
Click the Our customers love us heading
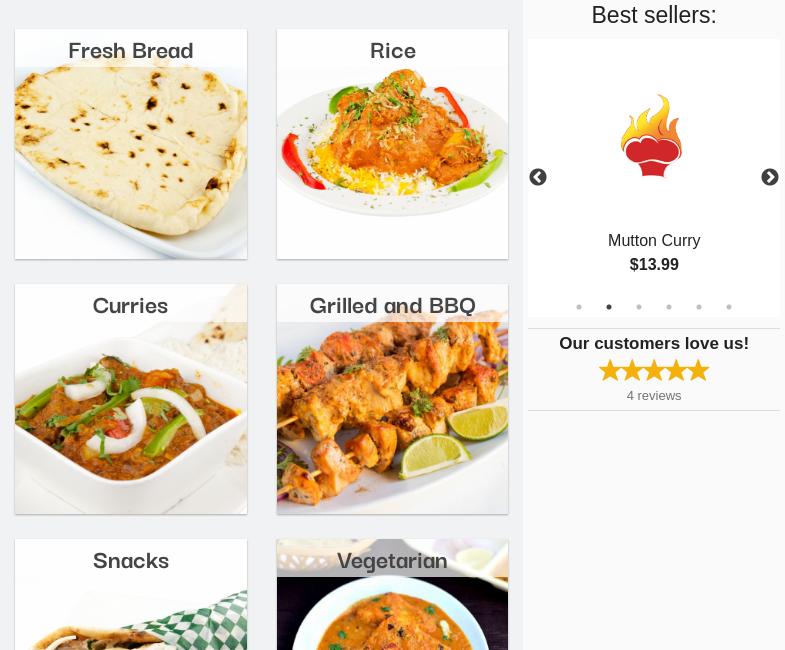[653, 344]
